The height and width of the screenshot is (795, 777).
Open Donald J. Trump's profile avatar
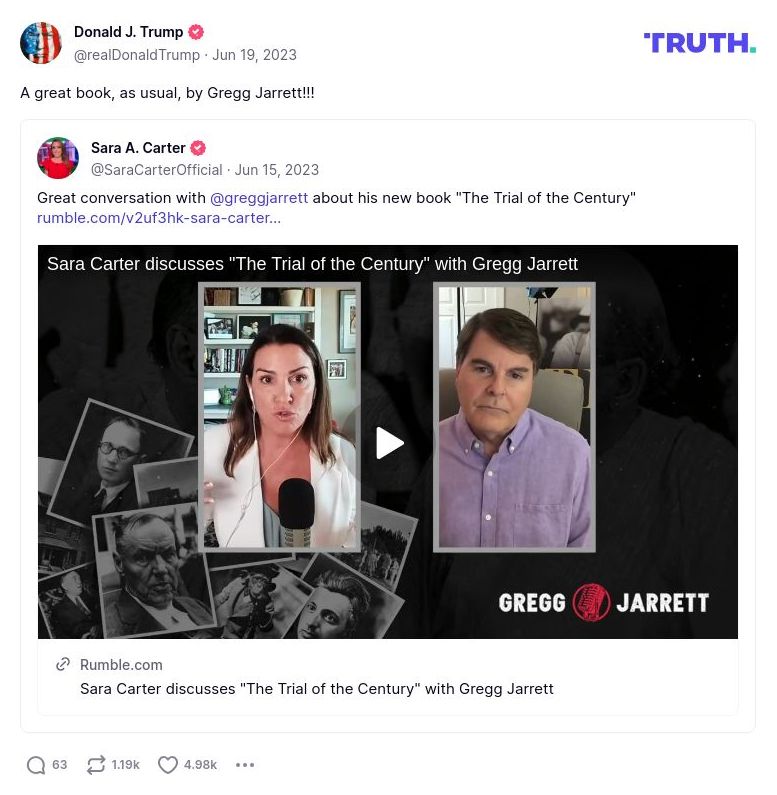tap(41, 43)
